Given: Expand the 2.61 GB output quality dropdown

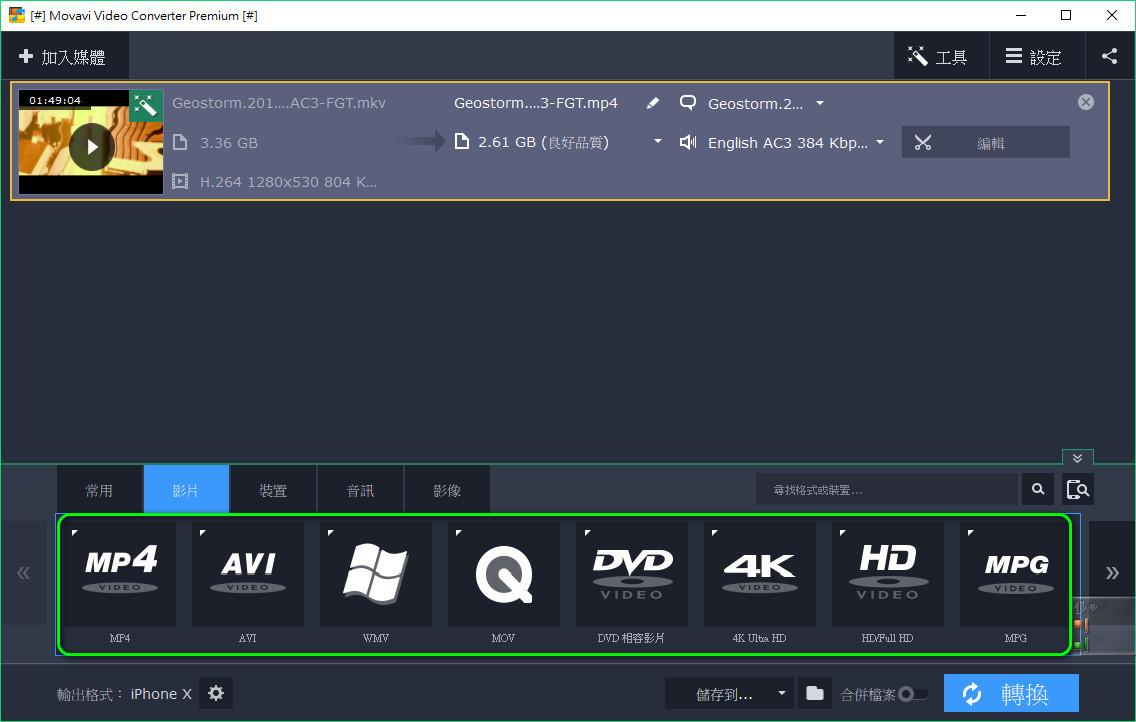Looking at the screenshot, I should [658, 142].
